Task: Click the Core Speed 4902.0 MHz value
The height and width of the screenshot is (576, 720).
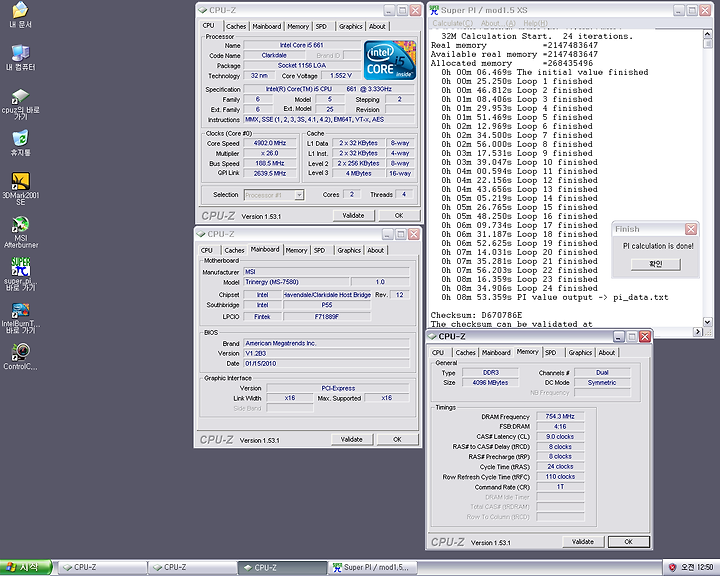Action: 270,143
